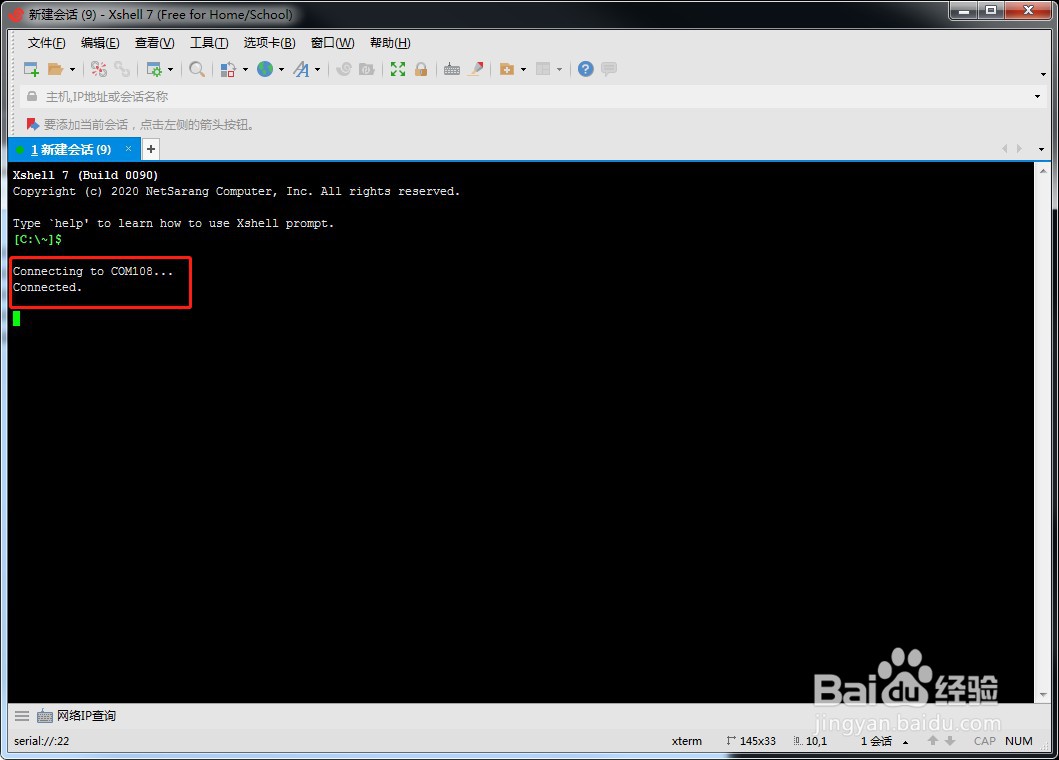The height and width of the screenshot is (760, 1059).
Task: Click the Xftp spiral icon
Action: coord(344,69)
